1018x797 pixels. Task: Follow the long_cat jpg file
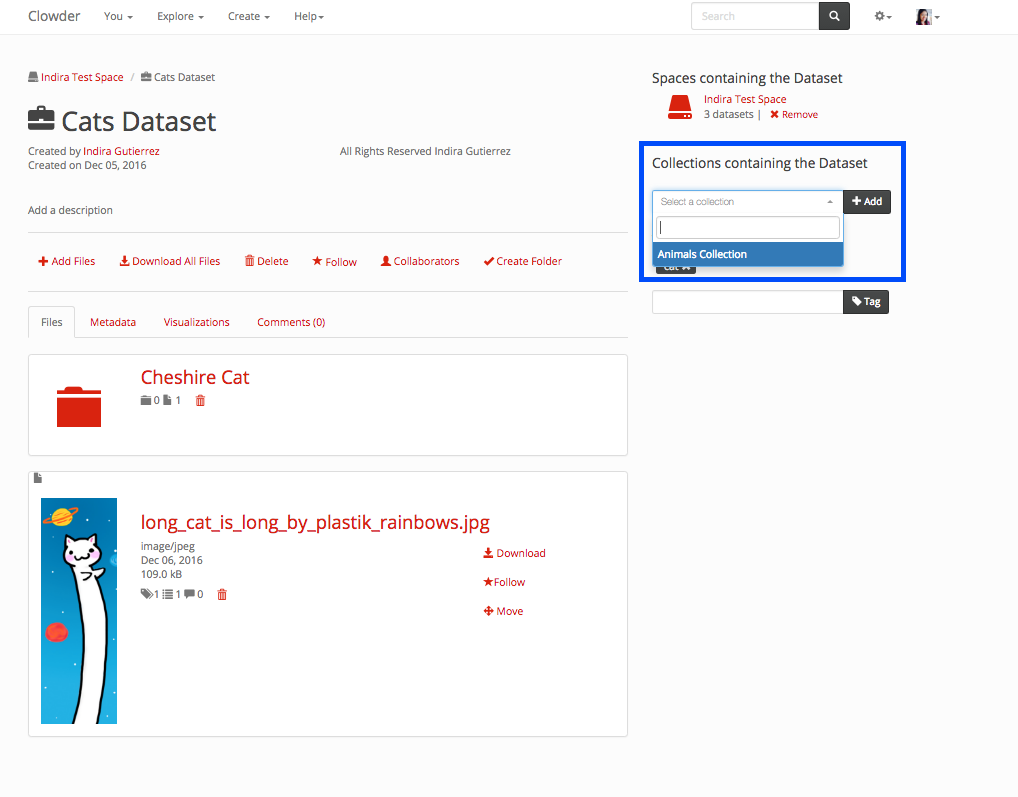(504, 582)
